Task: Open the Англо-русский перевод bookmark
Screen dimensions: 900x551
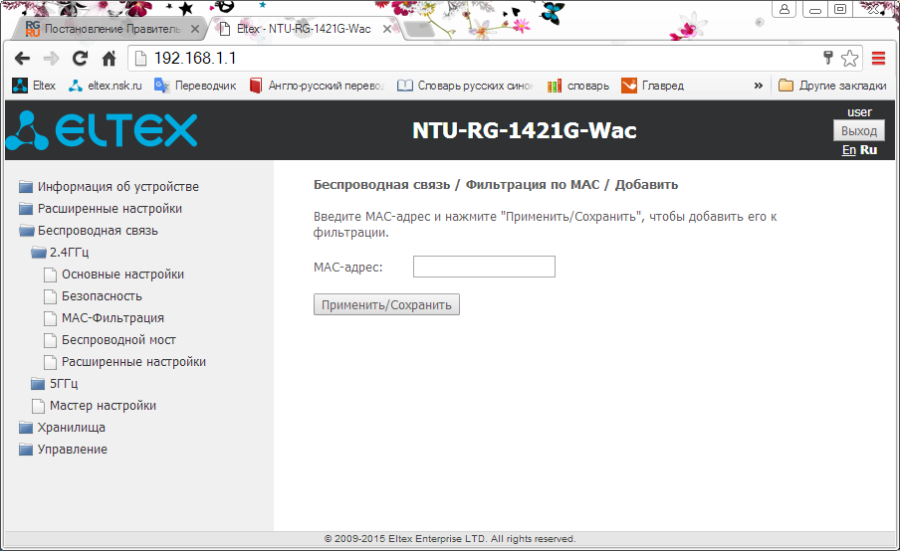Action: click(316, 86)
